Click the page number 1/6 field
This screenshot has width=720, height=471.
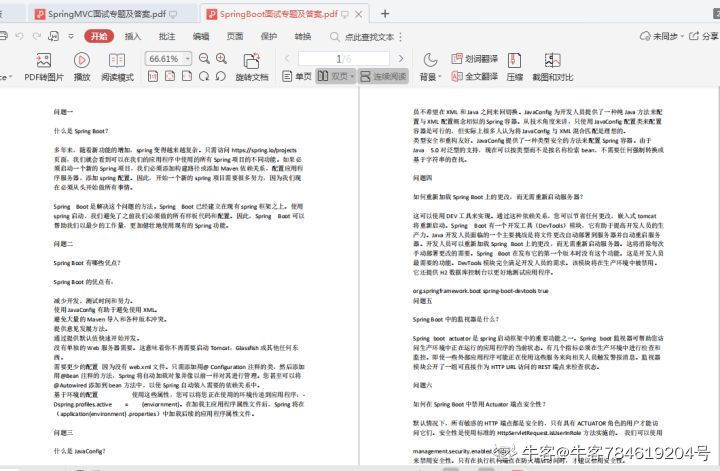pyautogui.click(x=343, y=58)
